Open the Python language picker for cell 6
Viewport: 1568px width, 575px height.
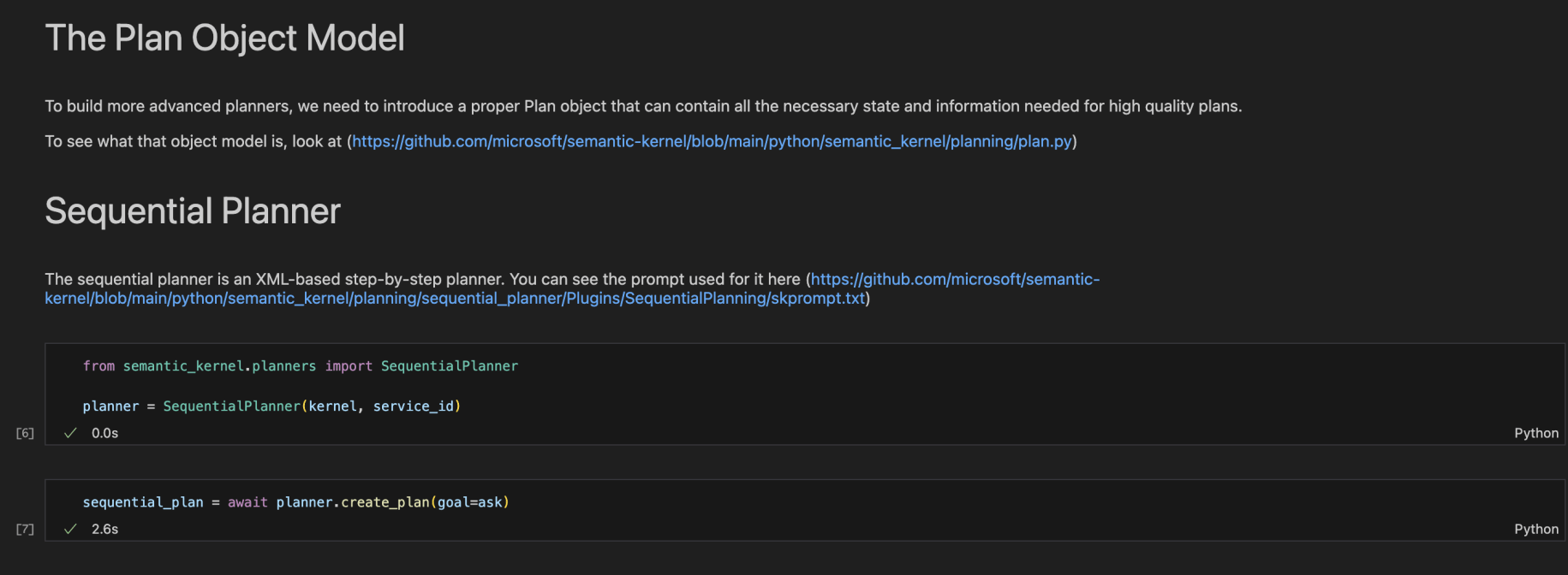1535,433
